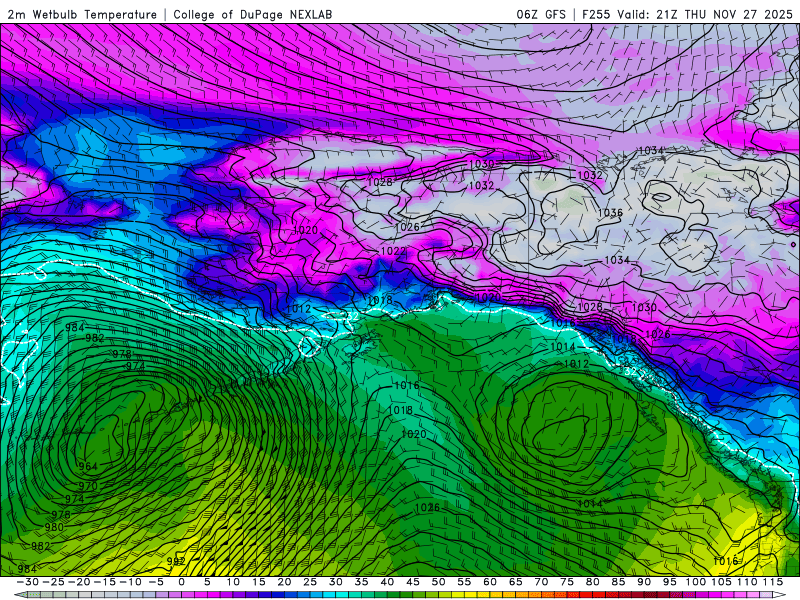Click the 'F255 Valid: 21Z THU NOV 27 2025' text
The height and width of the screenshot is (600, 800).
(688, 15)
